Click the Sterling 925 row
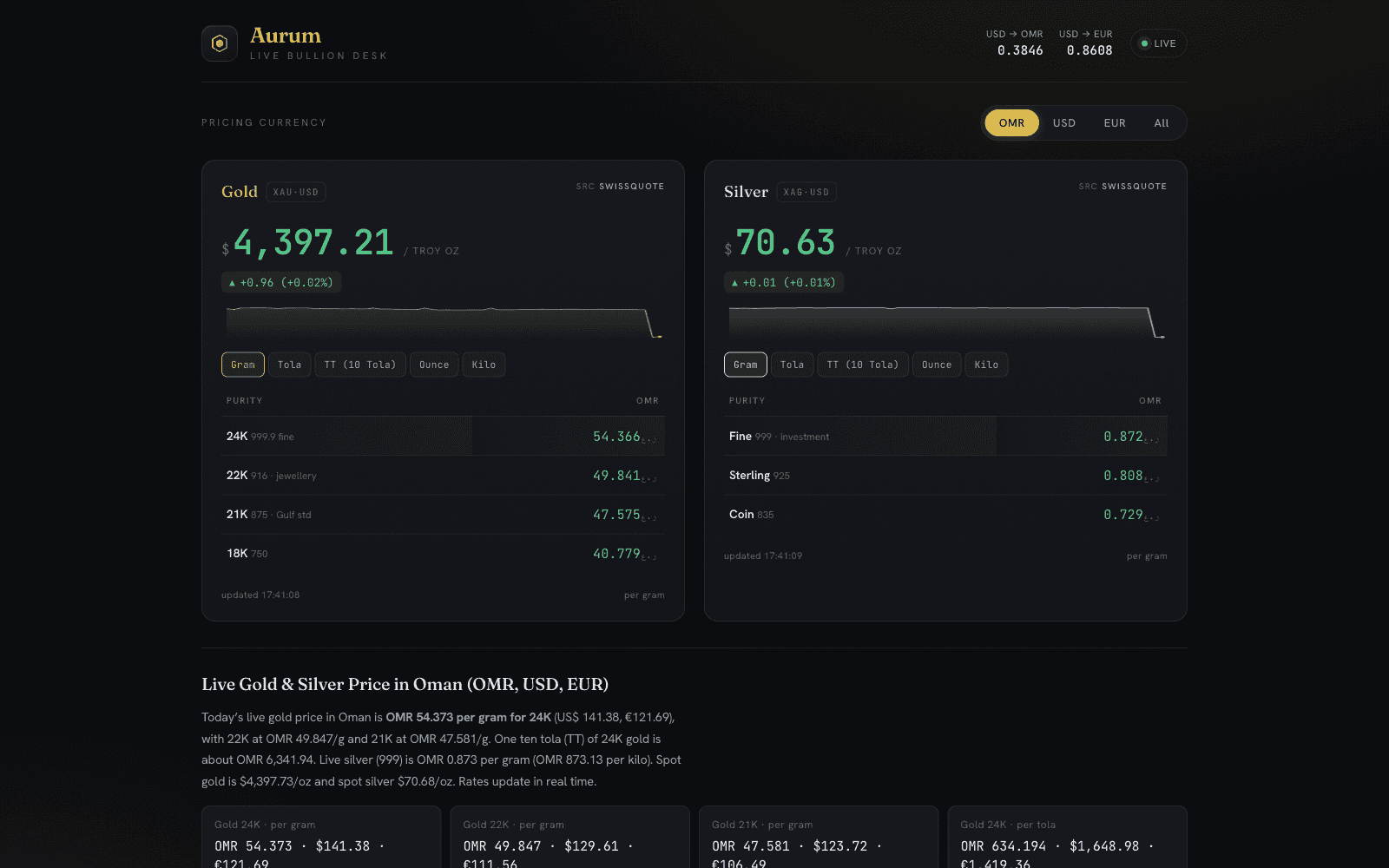The width and height of the screenshot is (1389, 868). 945,475
